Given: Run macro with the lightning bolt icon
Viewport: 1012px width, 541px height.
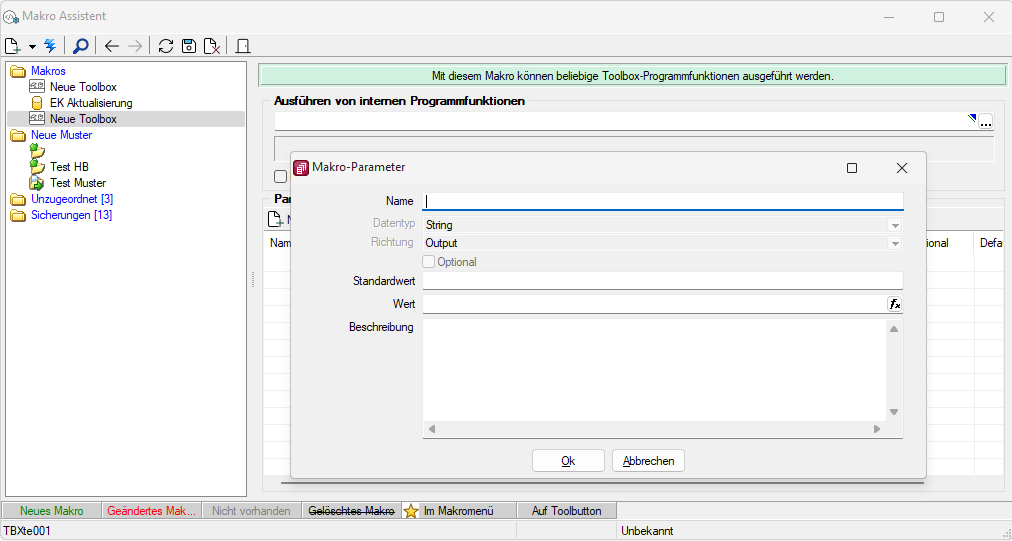Looking at the screenshot, I should coord(50,46).
